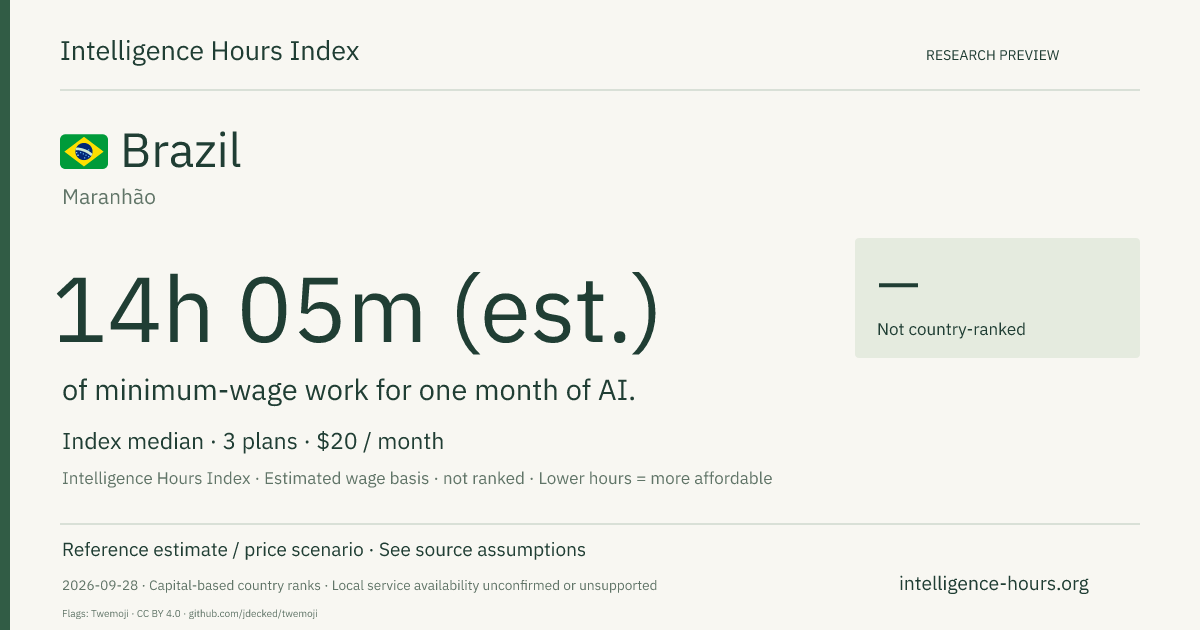Click the Not country-ranked text
Viewport: 1200px width, 630px height.
951,329
